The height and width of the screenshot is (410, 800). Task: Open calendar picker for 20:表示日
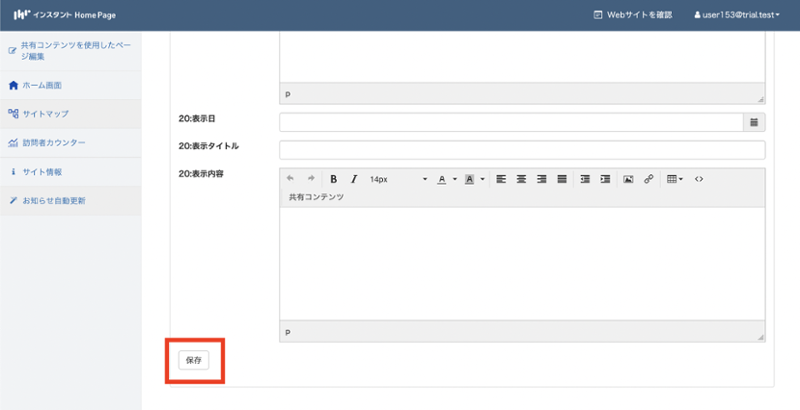point(754,122)
